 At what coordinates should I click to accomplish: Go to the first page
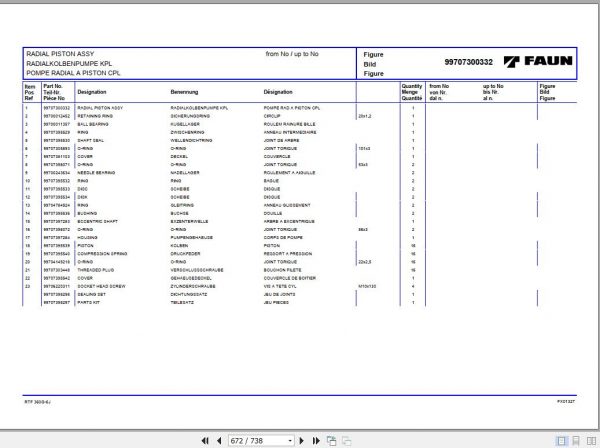click(x=205, y=441)
